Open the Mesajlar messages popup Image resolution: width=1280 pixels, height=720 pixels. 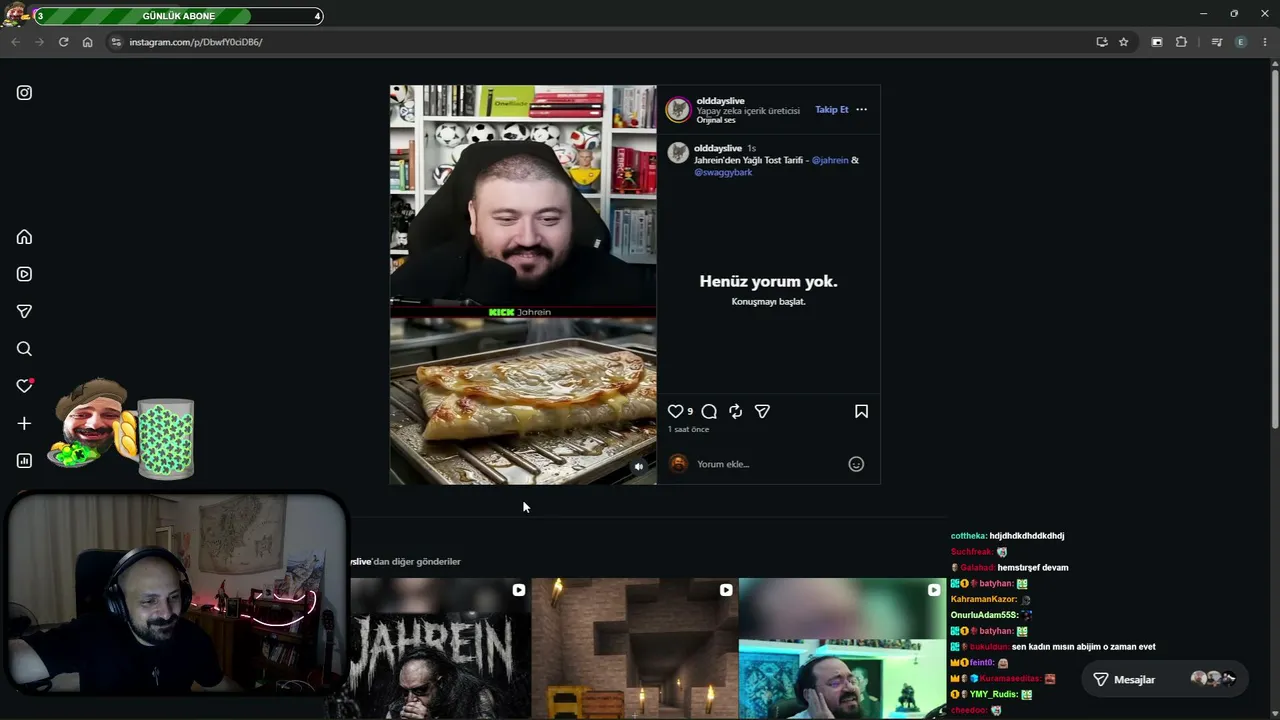click(x=1164, y=679)
